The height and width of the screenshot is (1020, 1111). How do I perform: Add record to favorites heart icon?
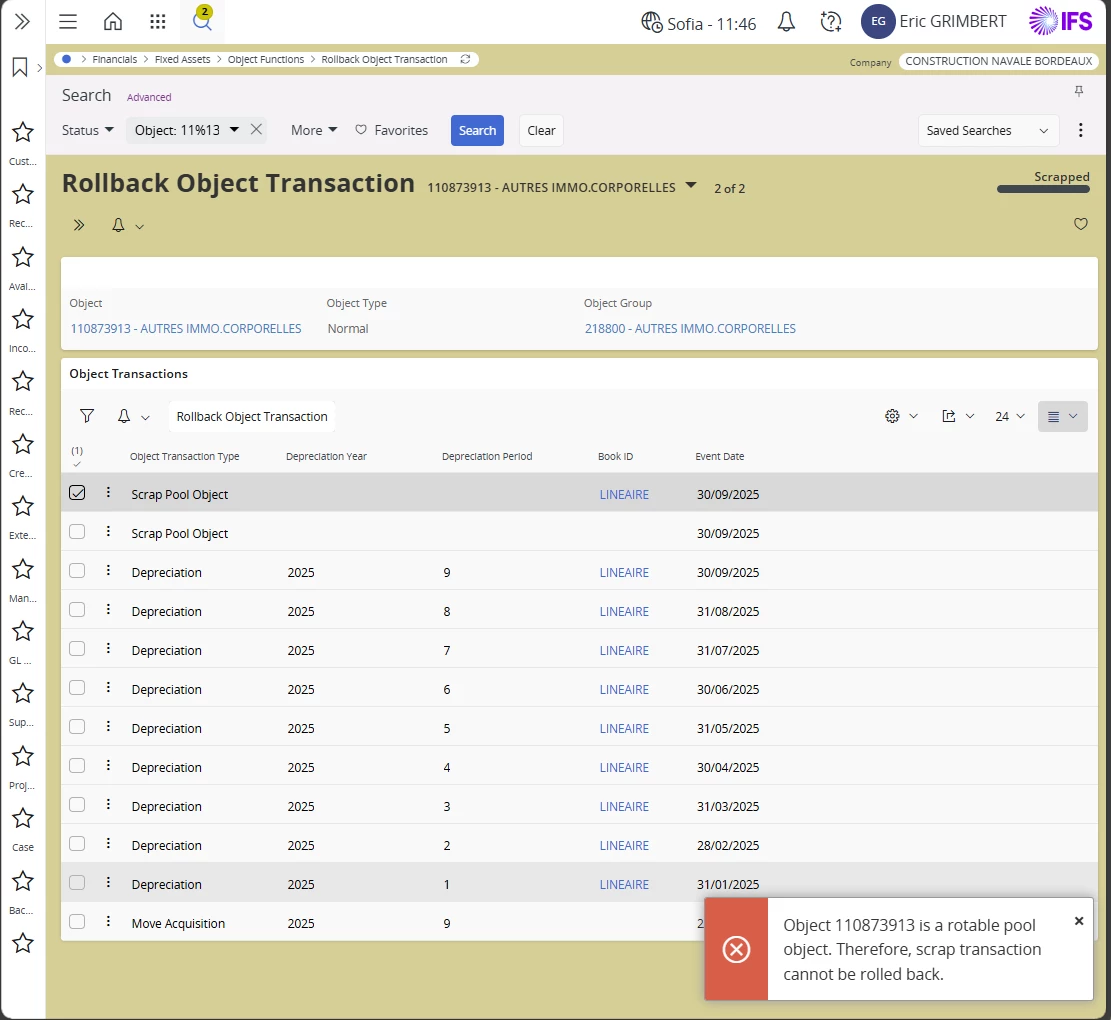[1081, 224]
